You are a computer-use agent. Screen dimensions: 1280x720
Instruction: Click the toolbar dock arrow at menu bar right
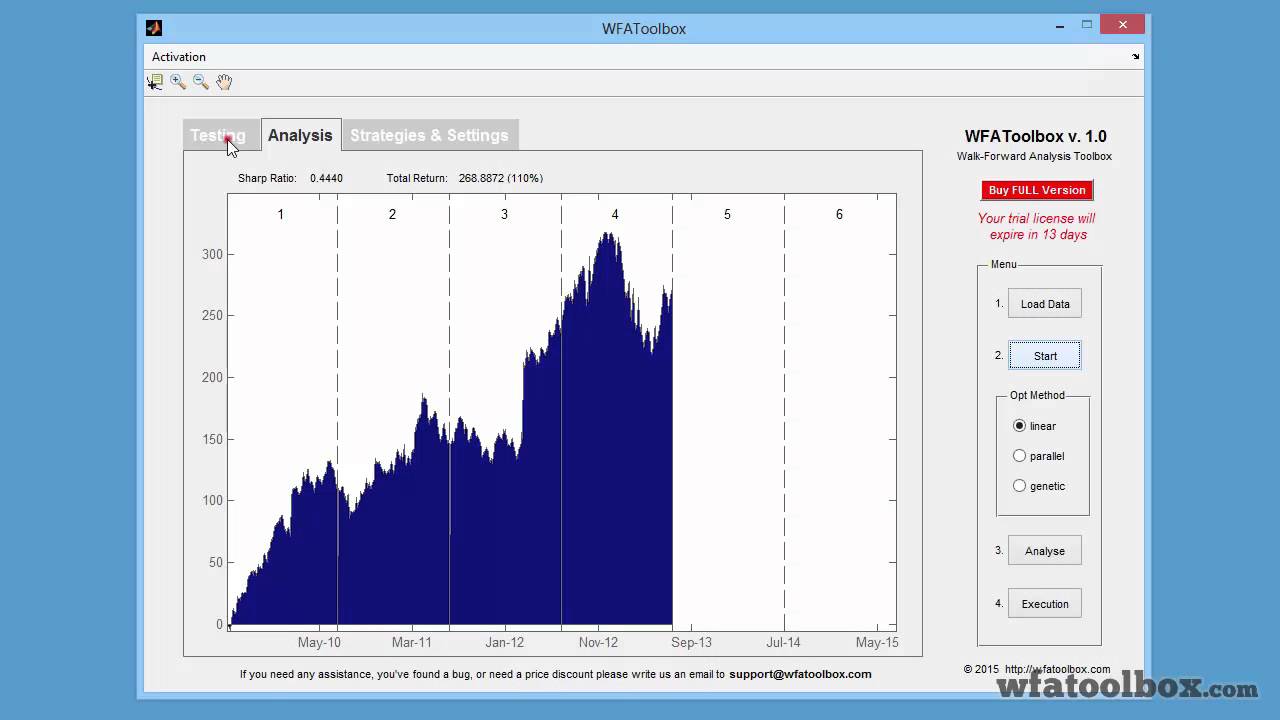pyautogui.click(x=1135, y=57)
